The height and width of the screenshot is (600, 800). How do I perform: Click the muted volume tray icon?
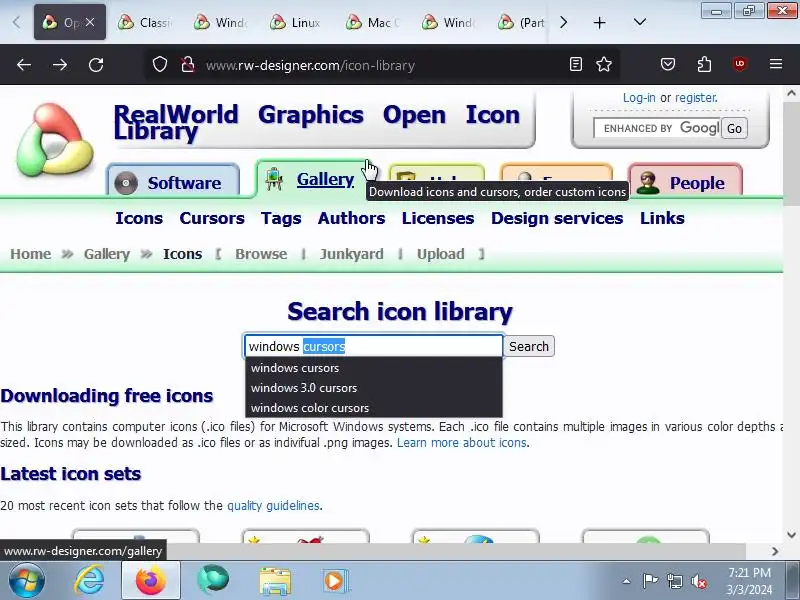click(x=698, y=581)
